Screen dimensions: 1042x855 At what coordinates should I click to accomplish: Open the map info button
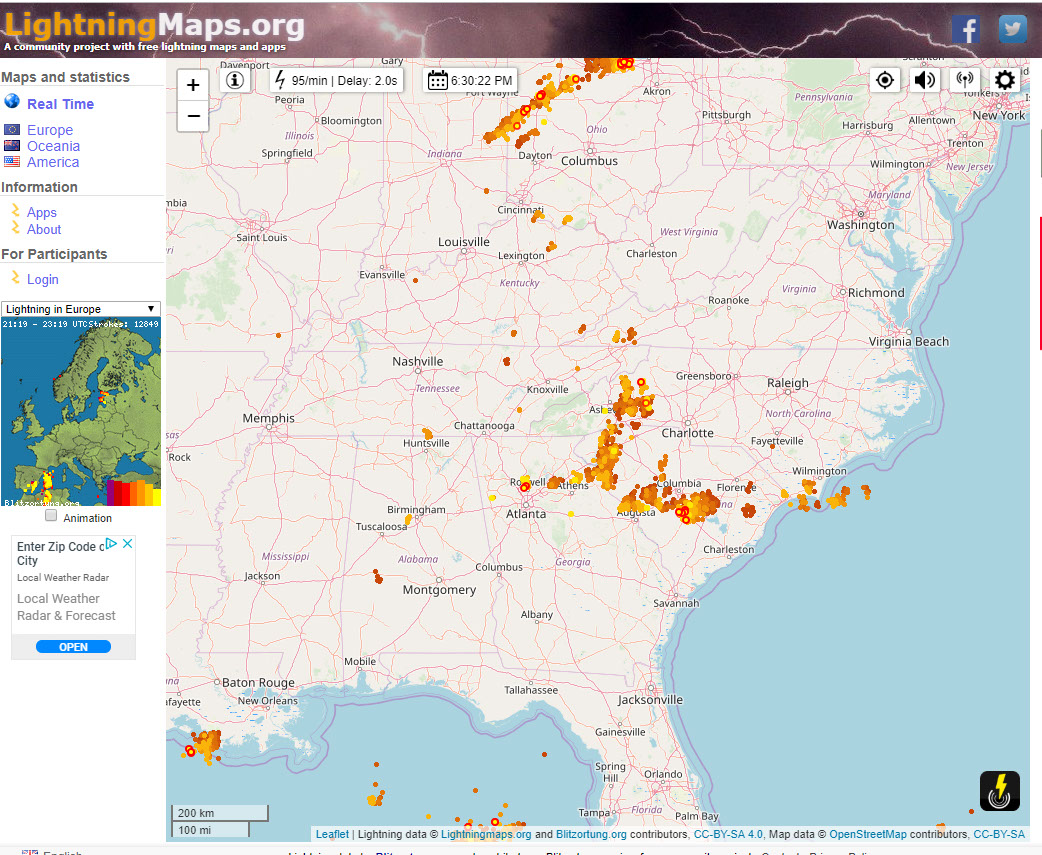pyautogui.click(x=236, y=80)
